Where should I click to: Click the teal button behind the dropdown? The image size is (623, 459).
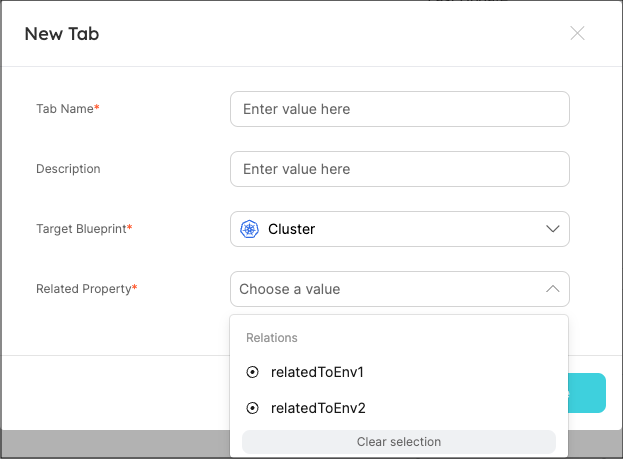[587, 393]
